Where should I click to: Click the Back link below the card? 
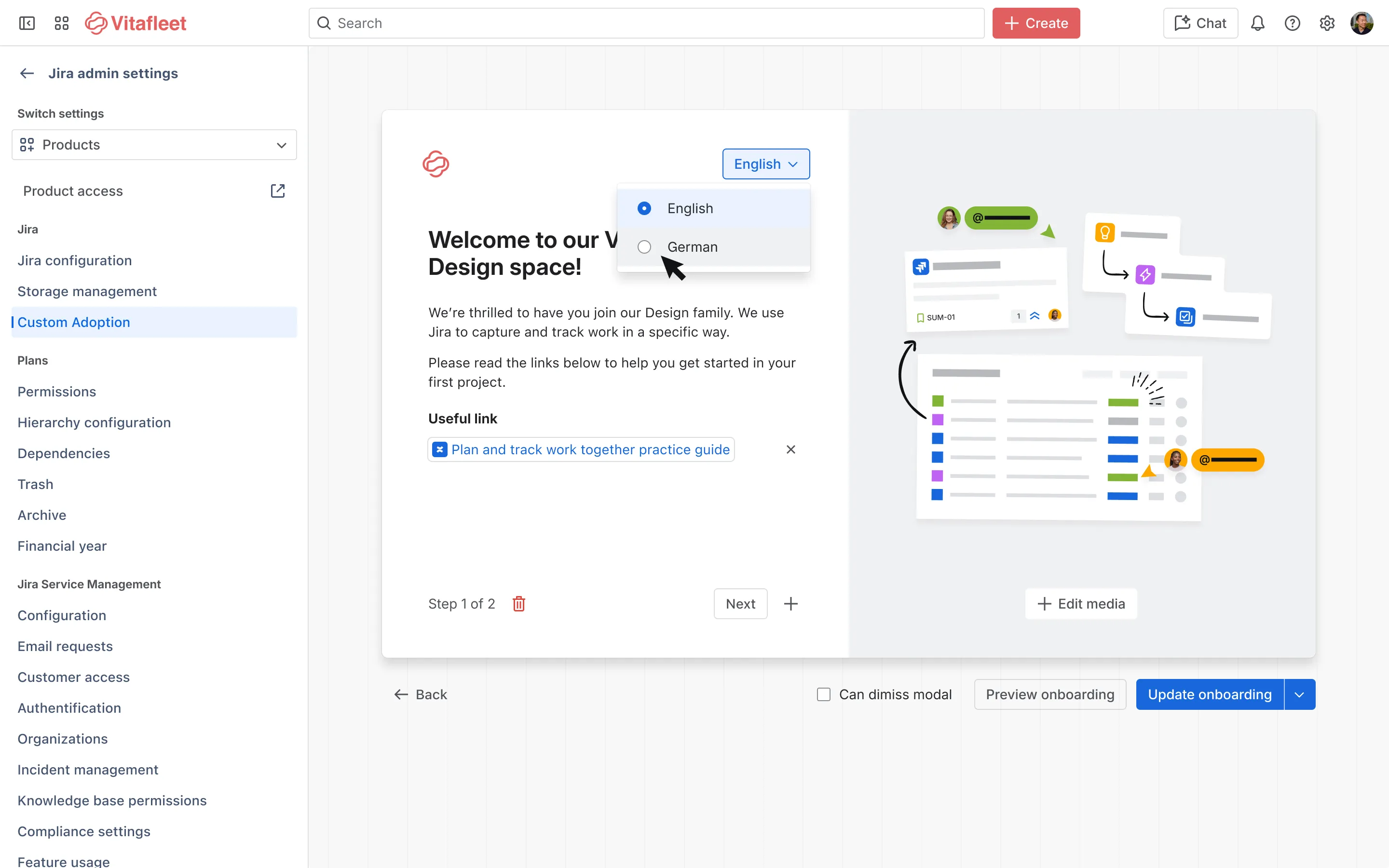point(420,694)
